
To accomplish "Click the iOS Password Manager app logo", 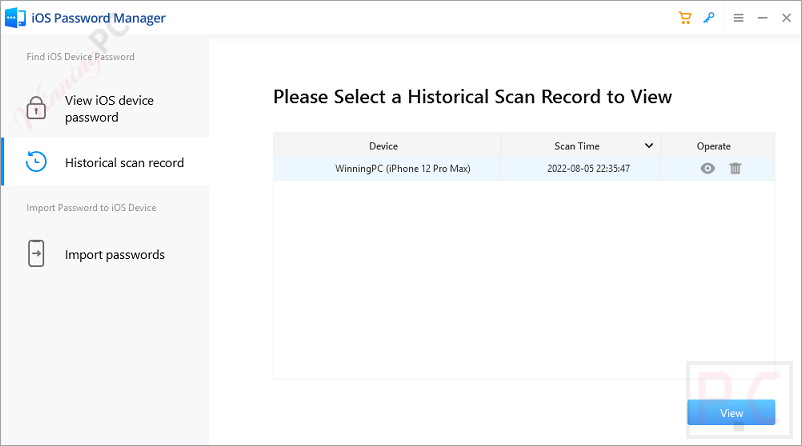I will click(x=15, y=18).
